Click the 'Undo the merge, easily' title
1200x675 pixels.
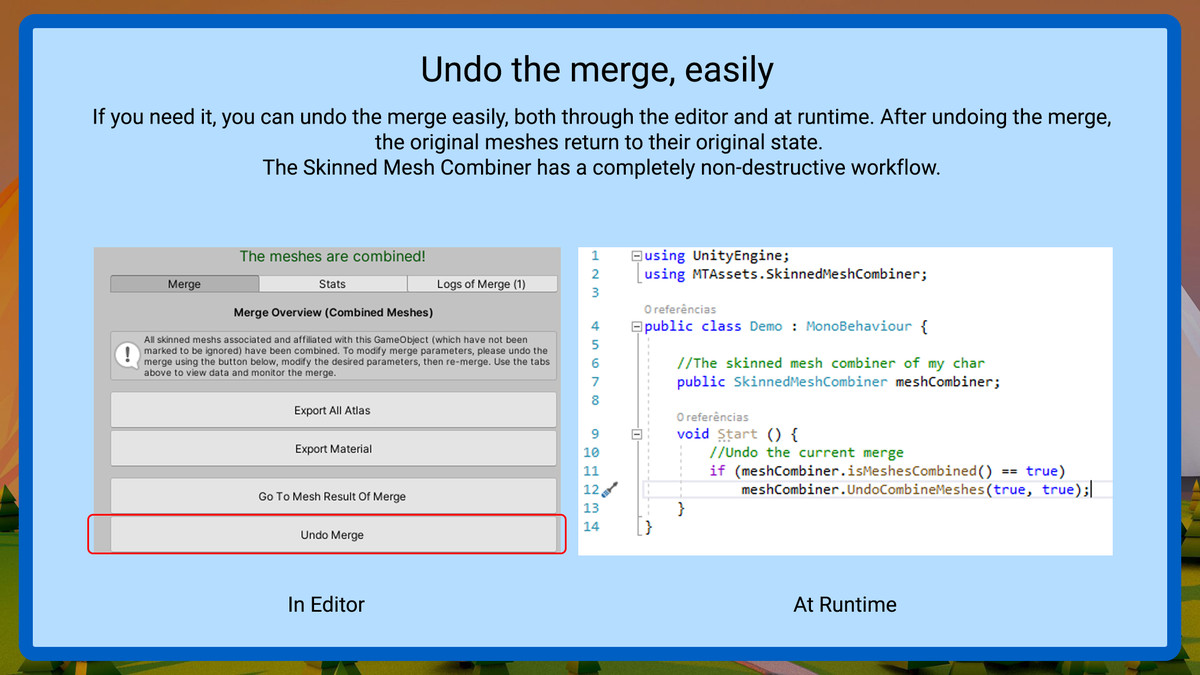click(x=597, y=70)
